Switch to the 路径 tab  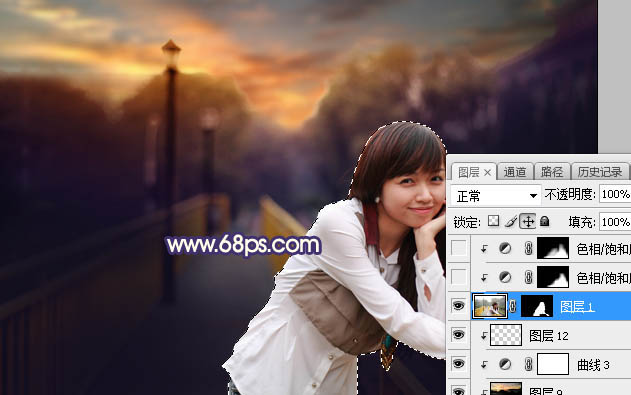coord(552,172)
